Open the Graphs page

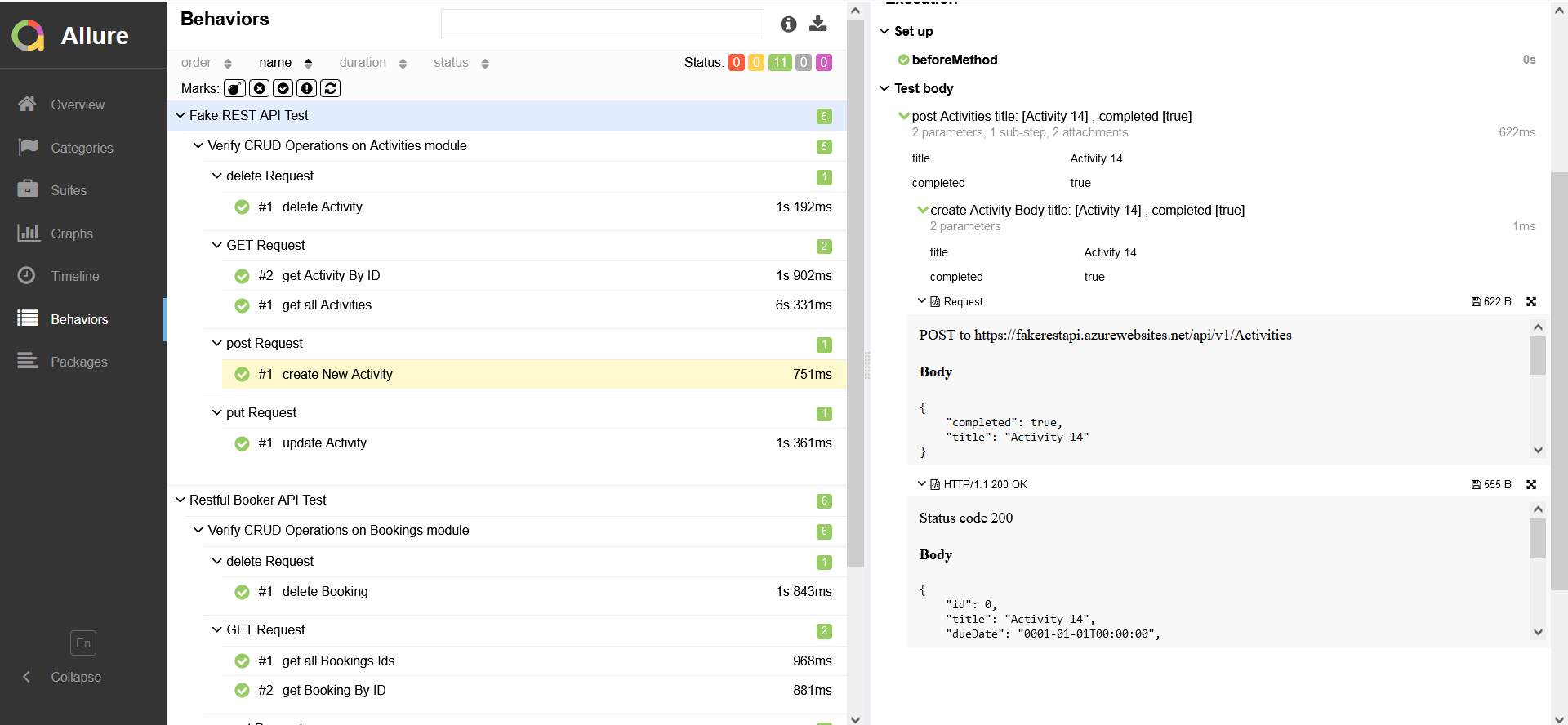point(72,234)
